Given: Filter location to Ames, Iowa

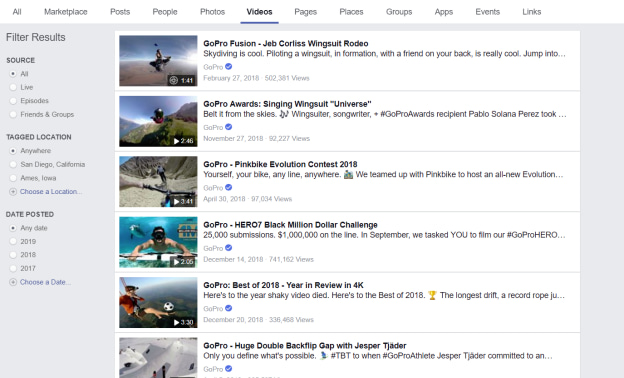Looking at the screenshot, I should click(x=13, y=178).
